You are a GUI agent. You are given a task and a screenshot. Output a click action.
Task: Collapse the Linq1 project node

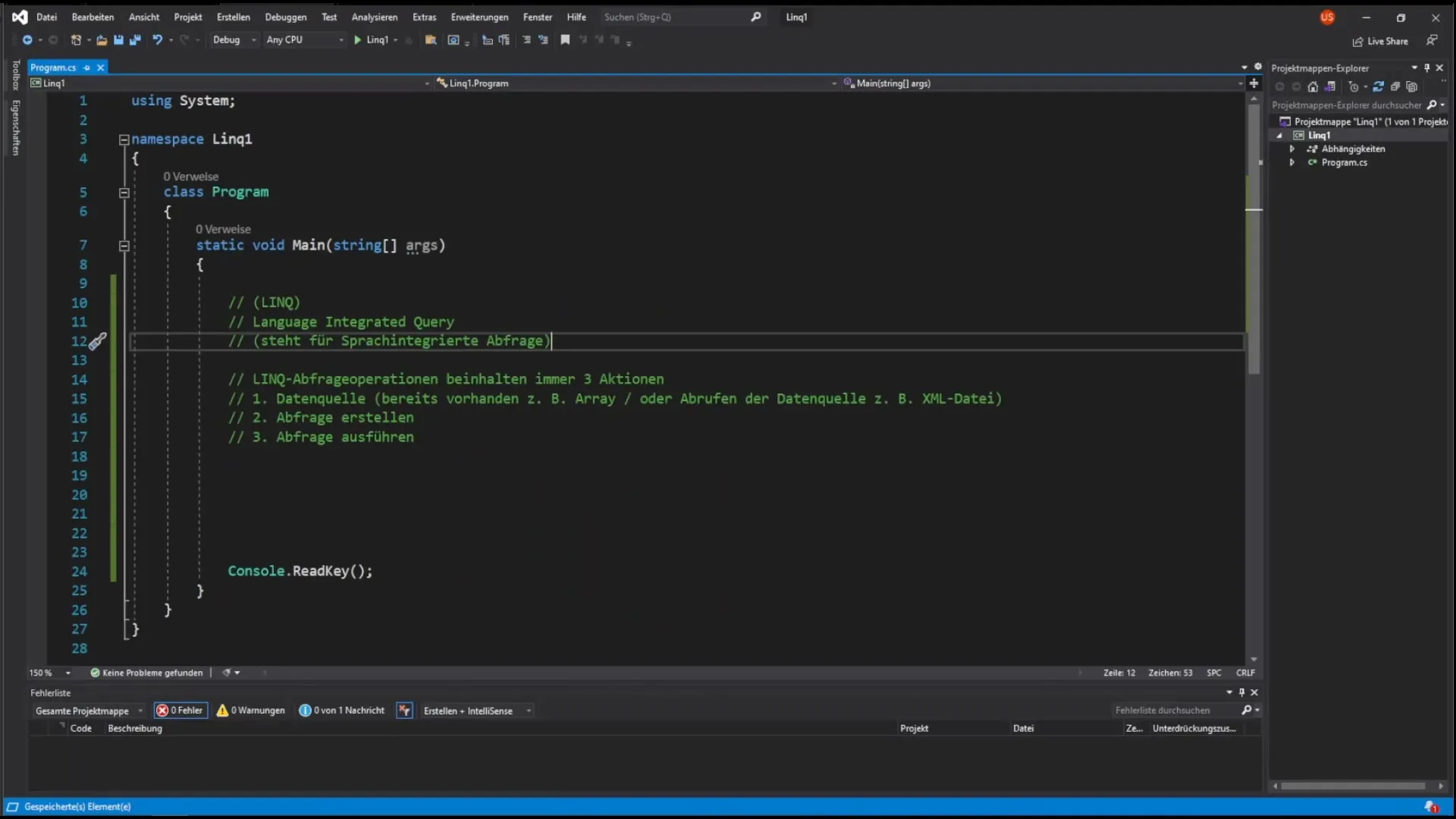click(1280, 136)
